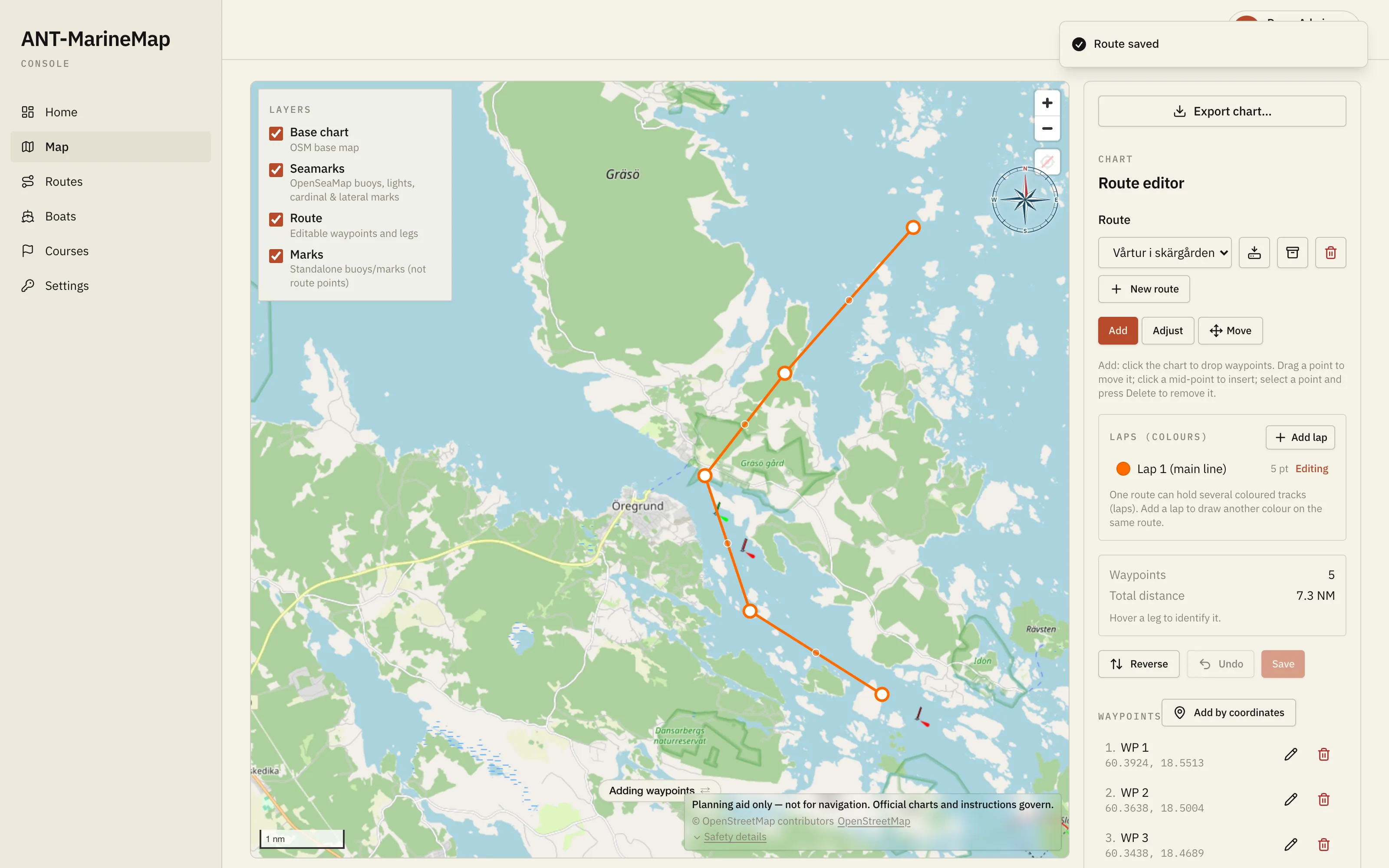Screen dimensions: 1389x868
Task: Delete WP 2 with trash icon
Action: 1323,799
